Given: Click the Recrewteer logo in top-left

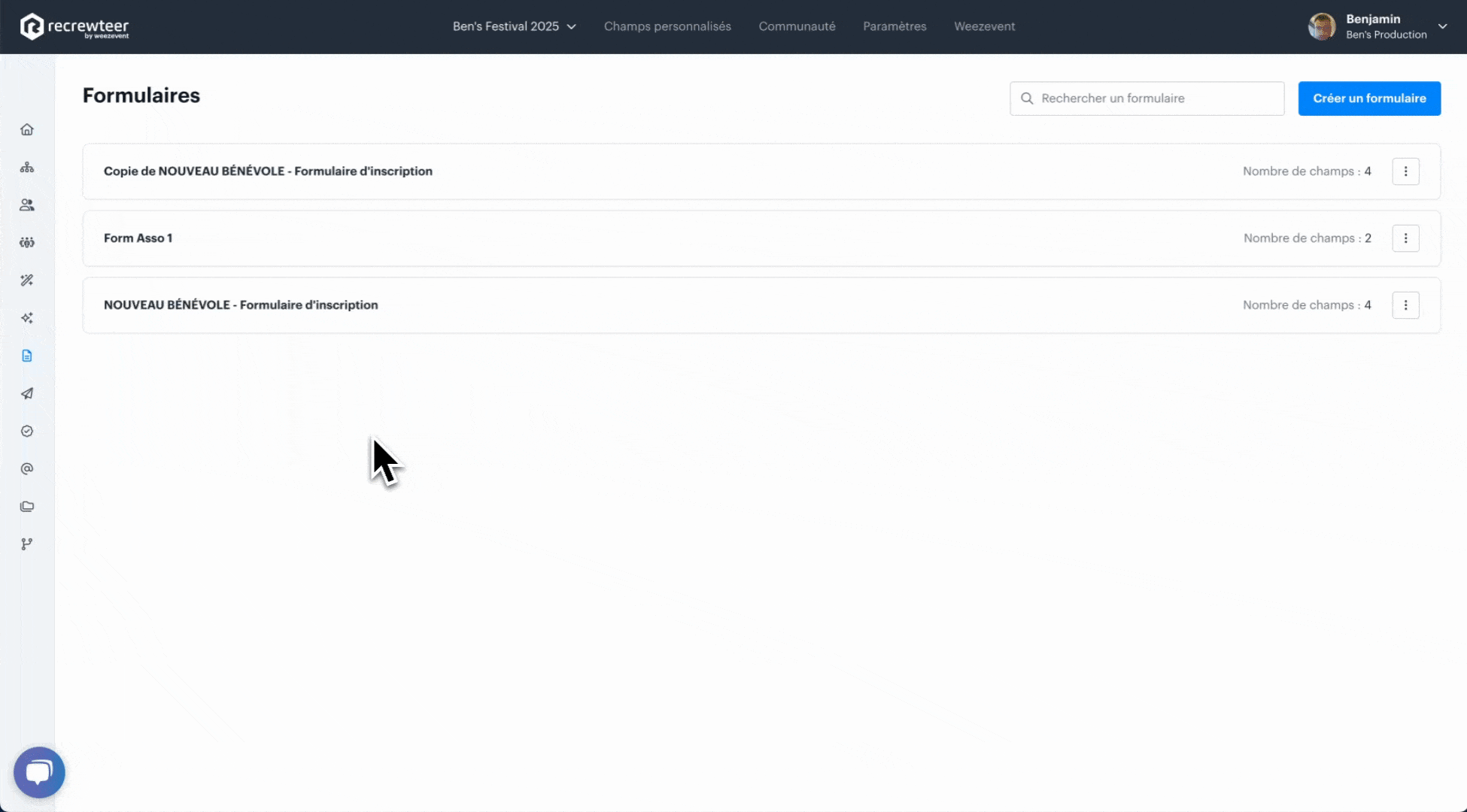Looking at the screenshot, I should (75, 26).
